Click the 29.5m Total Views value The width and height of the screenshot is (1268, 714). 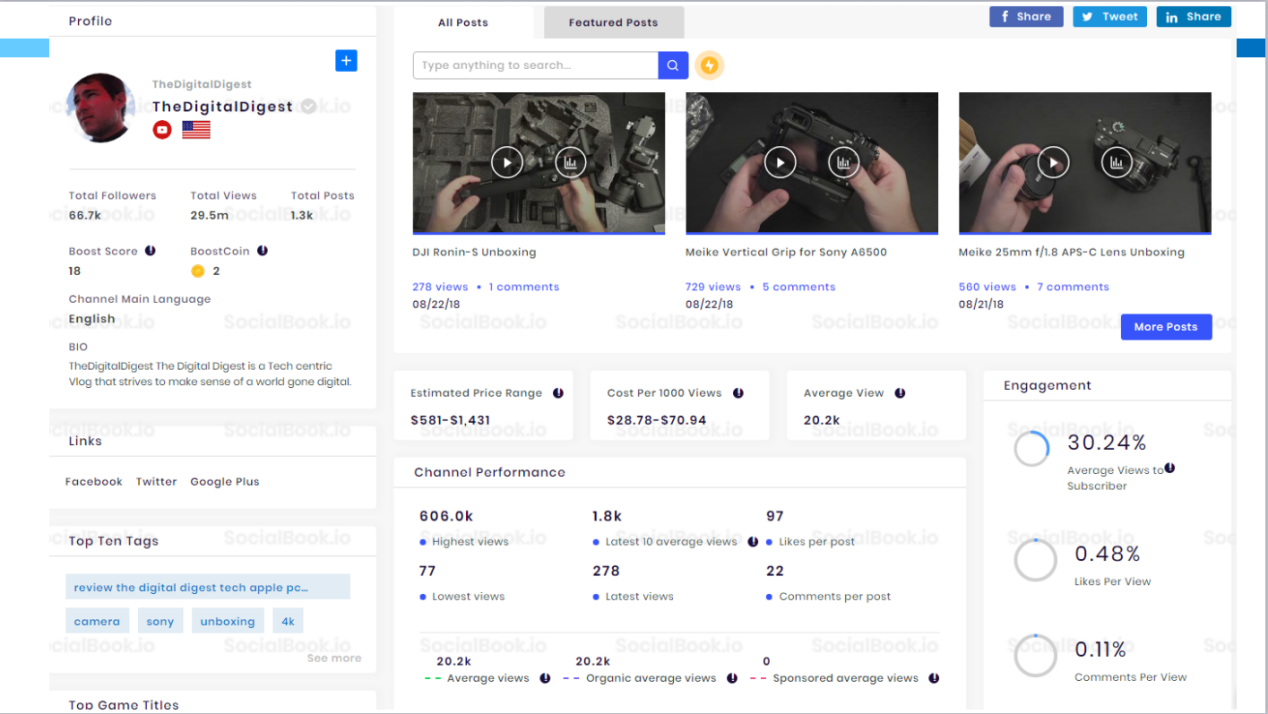[x=209, y=215]
